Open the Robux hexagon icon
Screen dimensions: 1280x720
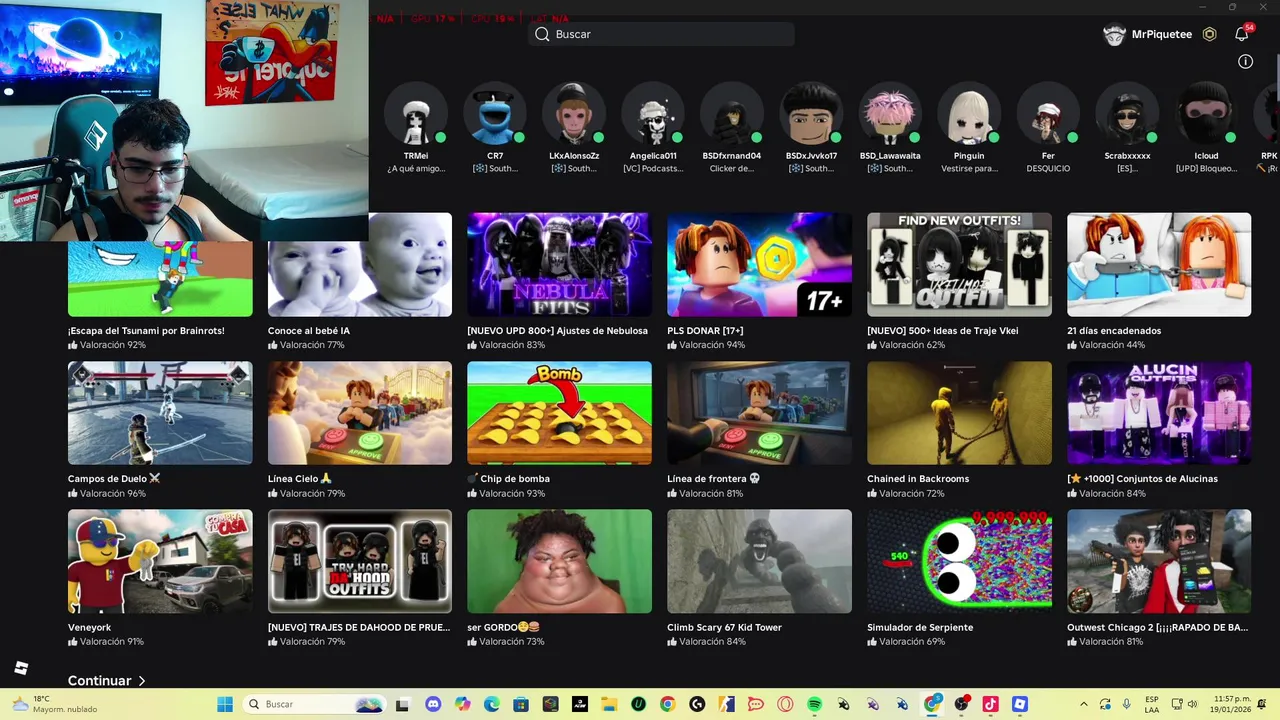1210,34
